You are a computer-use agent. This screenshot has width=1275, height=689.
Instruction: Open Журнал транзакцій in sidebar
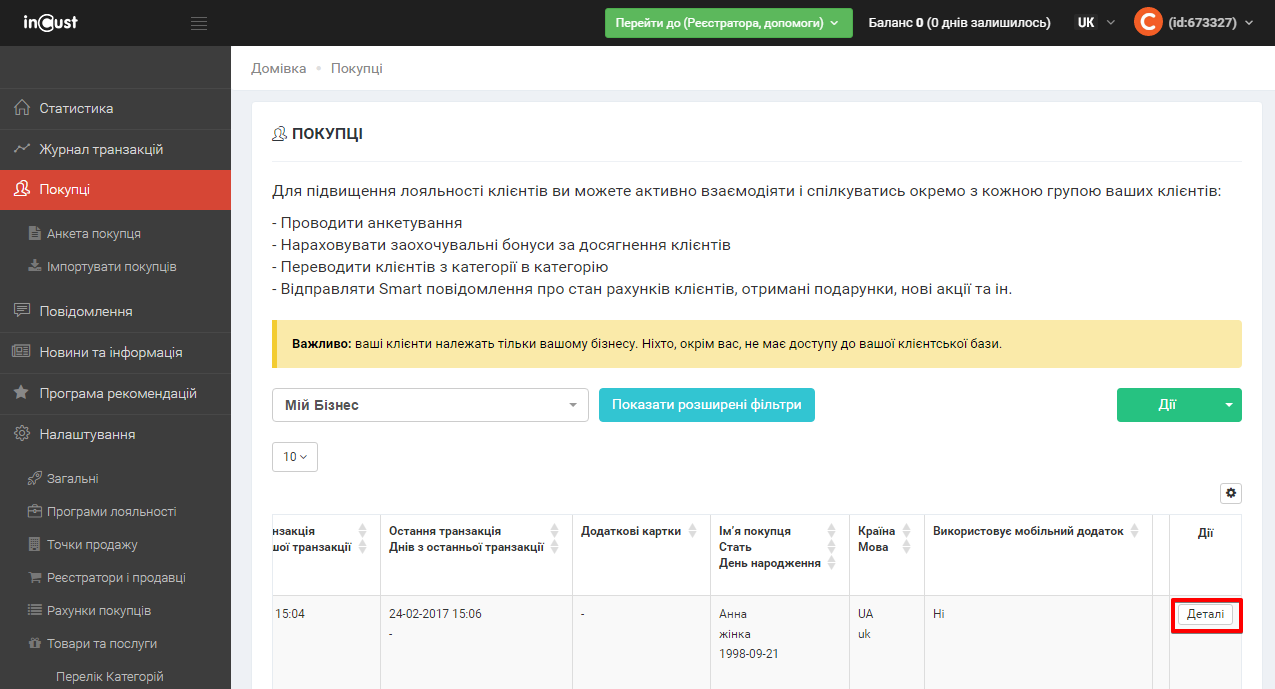pos(100,149)
